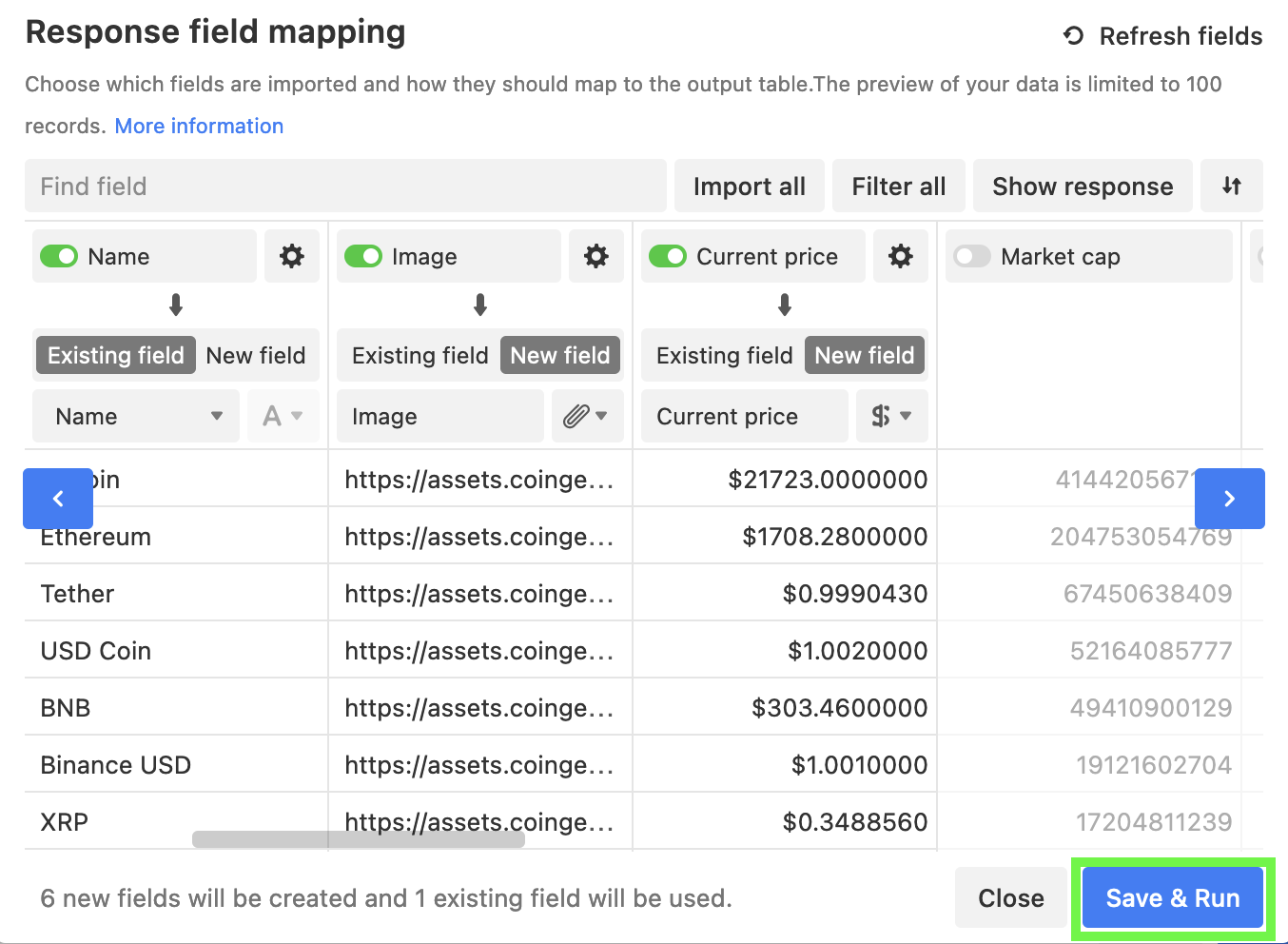Click the $0.9990430 price cell

click(x=785, y=593)
